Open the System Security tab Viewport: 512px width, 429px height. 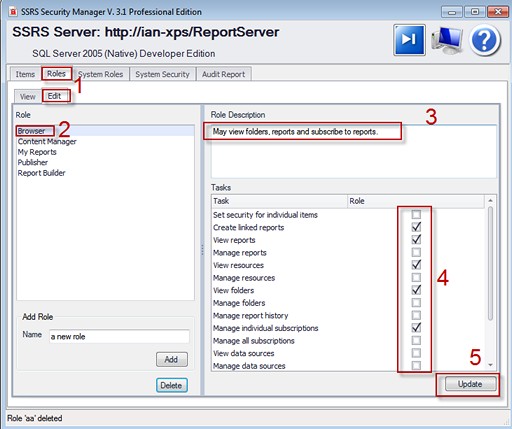[x=162, y=74]
